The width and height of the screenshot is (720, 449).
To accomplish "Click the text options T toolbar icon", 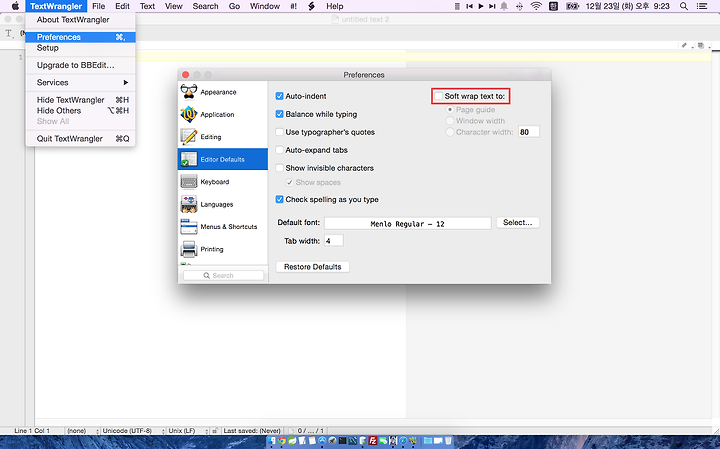I will pos(8,33).
